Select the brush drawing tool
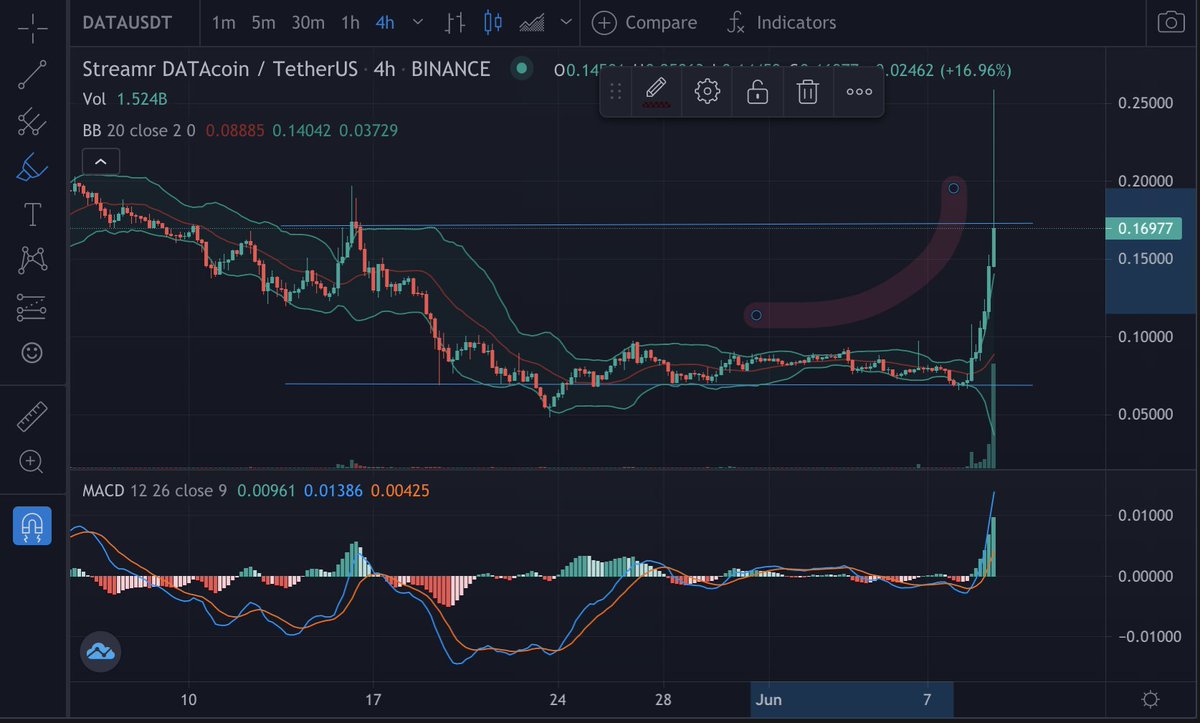1200x723 pixels. coord(32,168)
